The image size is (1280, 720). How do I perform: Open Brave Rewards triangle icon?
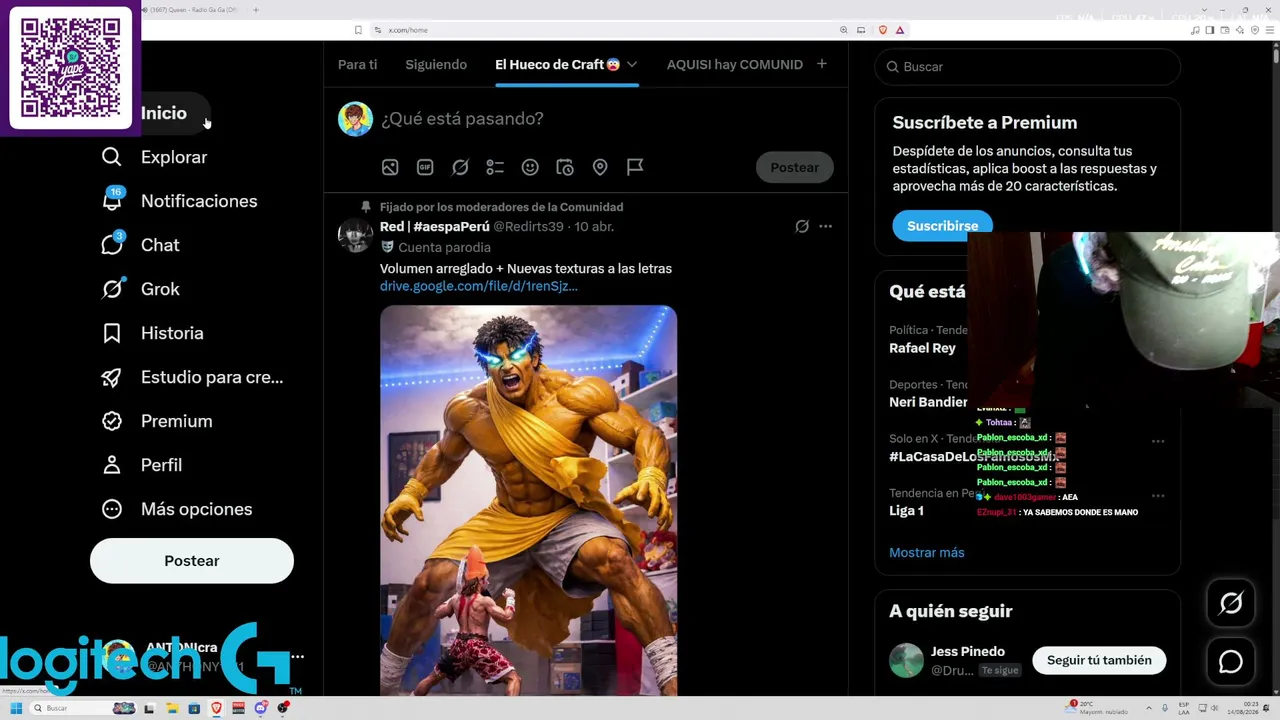coord(900,30)
